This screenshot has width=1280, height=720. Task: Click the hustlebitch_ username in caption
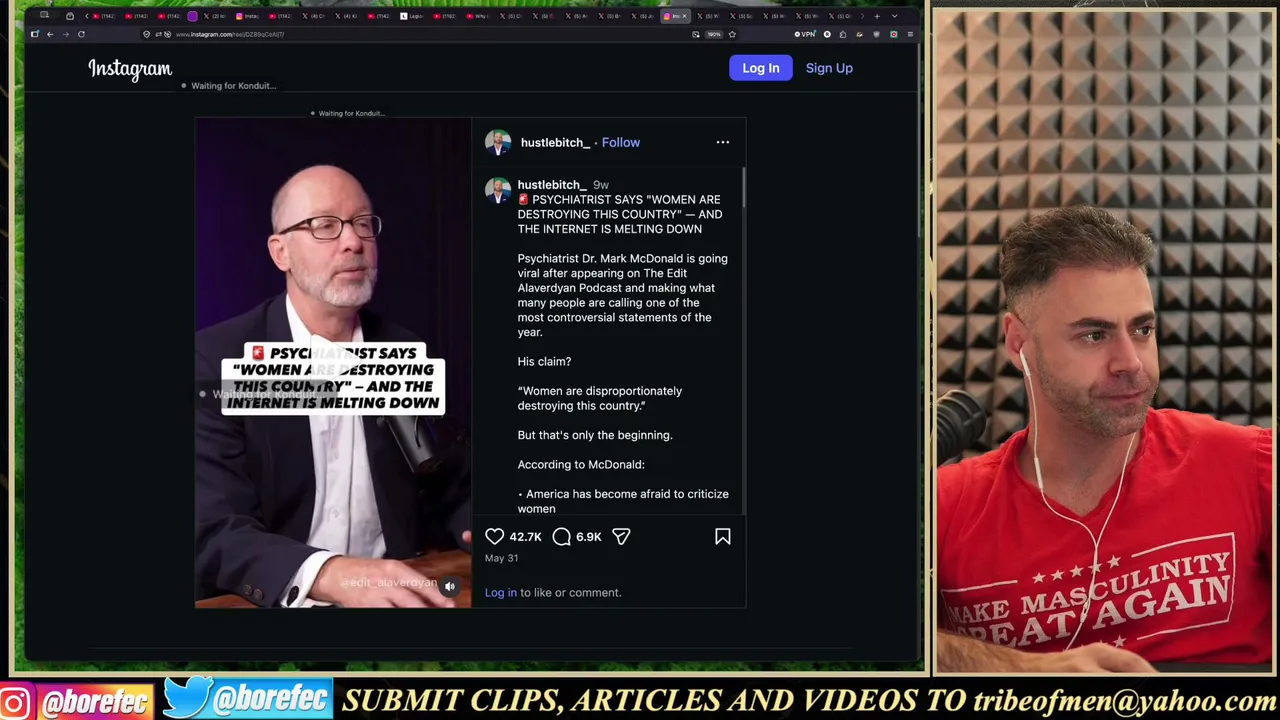pyautogui.click(x=552, y=185)
